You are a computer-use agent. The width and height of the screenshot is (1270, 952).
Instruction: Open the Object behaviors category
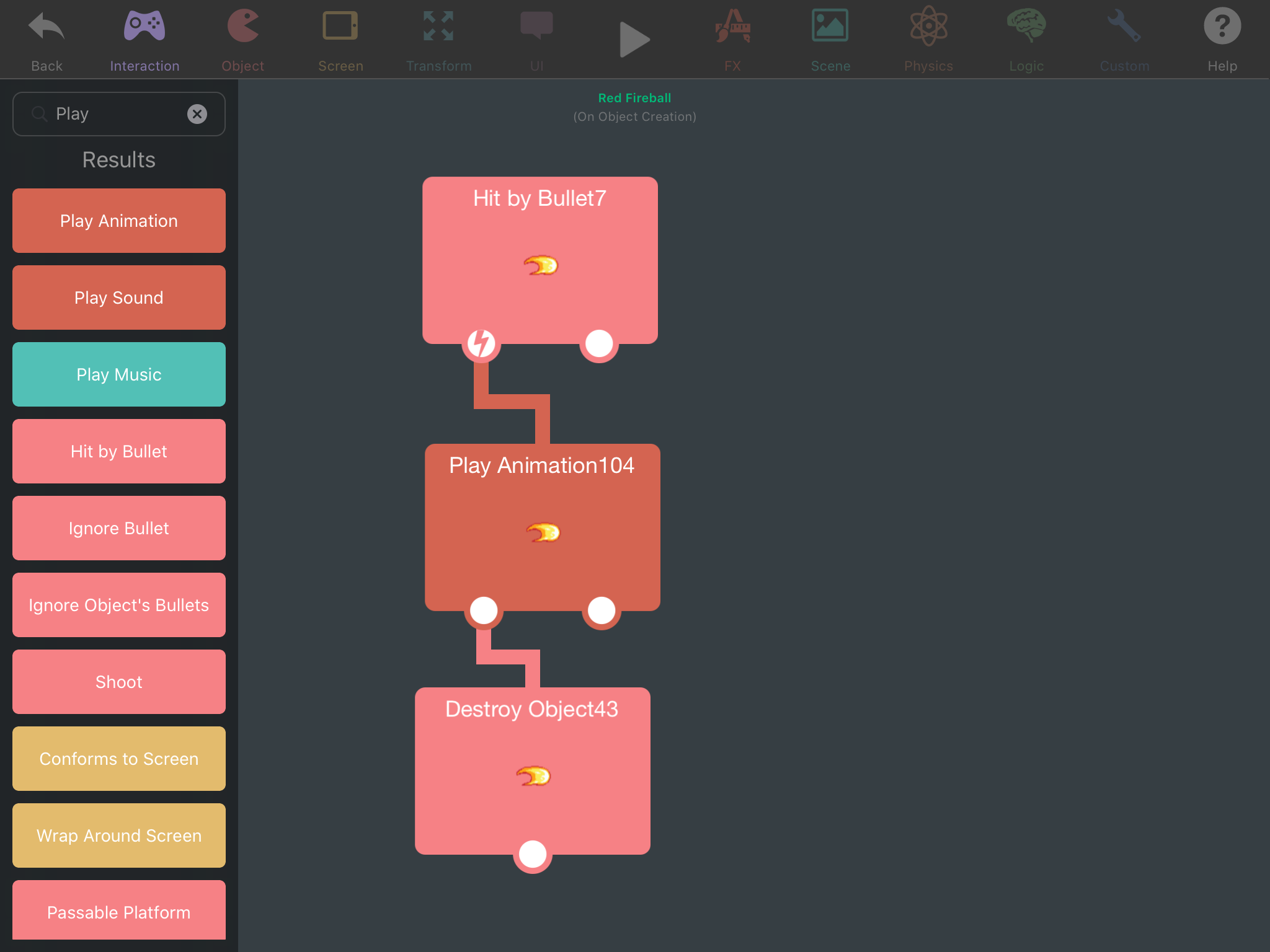242,28
